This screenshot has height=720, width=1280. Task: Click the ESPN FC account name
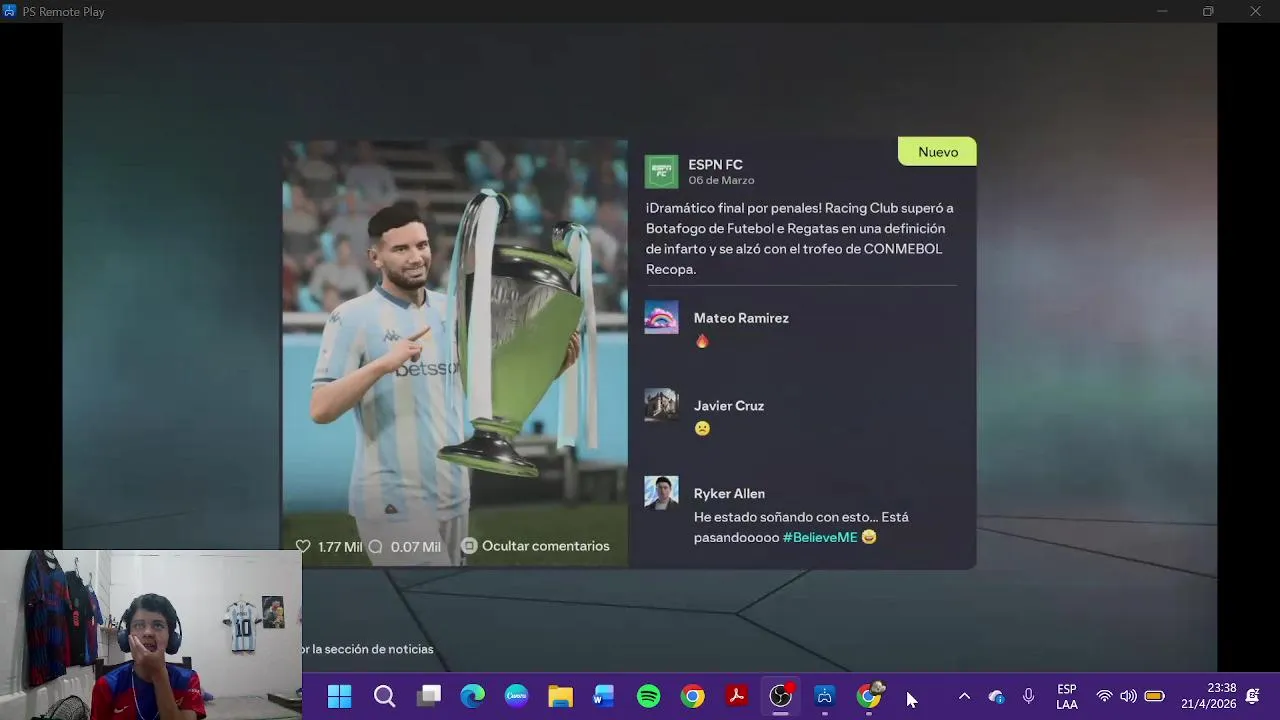tap(715, 165)
